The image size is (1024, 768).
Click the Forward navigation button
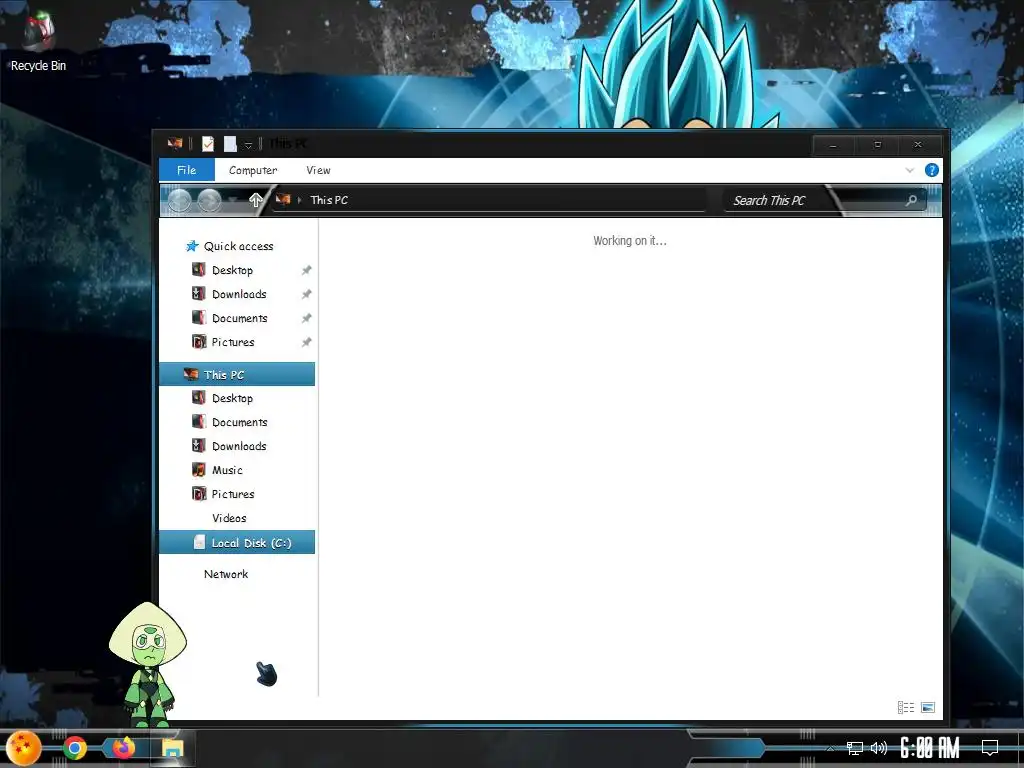[209, 200]
